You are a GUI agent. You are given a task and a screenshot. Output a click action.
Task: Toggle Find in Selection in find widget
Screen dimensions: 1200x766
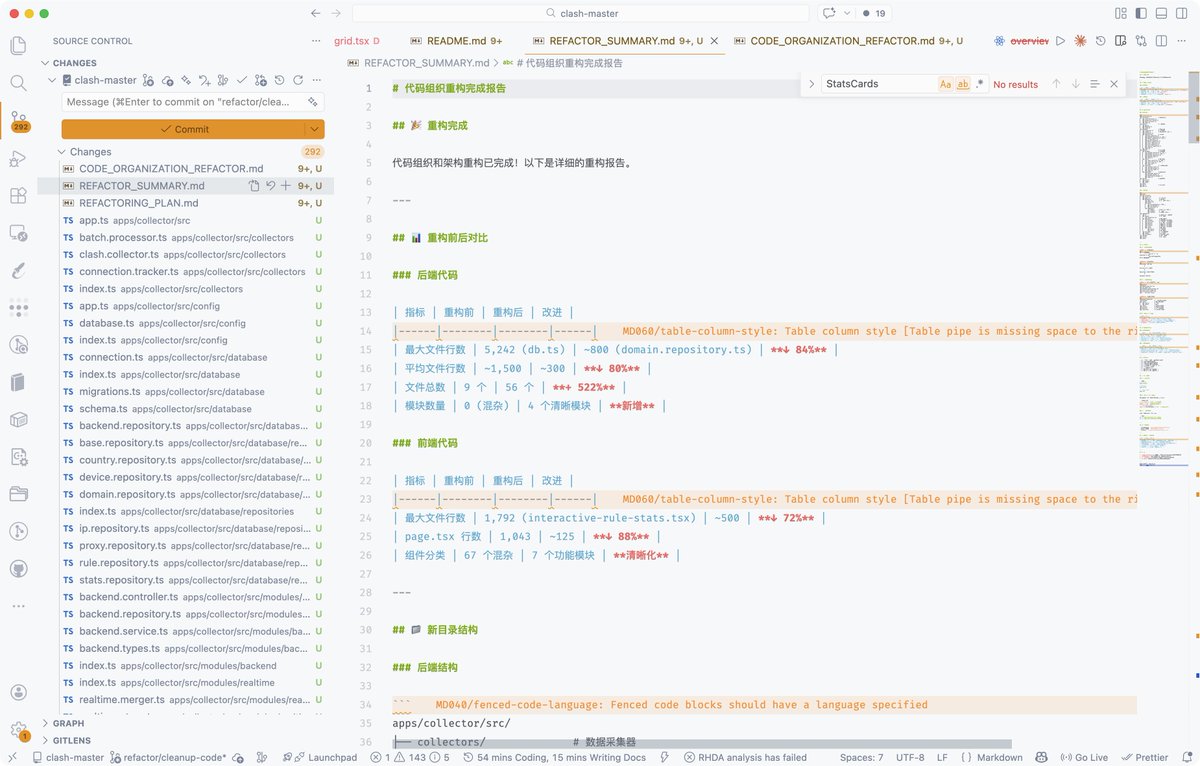[x=1095, y=84]
